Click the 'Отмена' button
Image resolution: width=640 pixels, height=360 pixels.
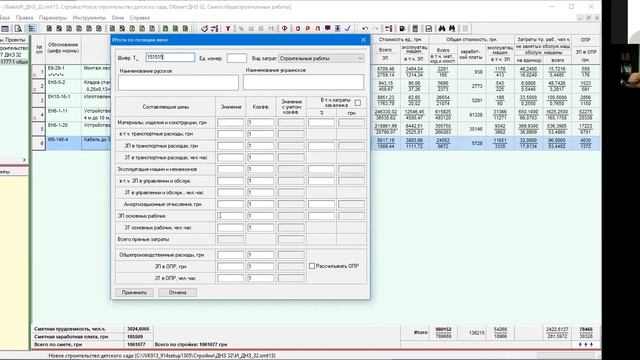tap(177, 292)
